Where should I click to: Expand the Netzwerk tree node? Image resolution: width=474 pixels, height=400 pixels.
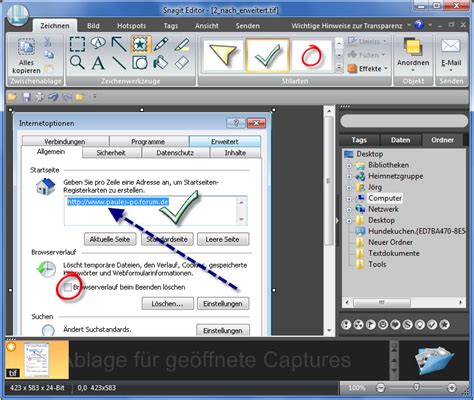(349, 210)
